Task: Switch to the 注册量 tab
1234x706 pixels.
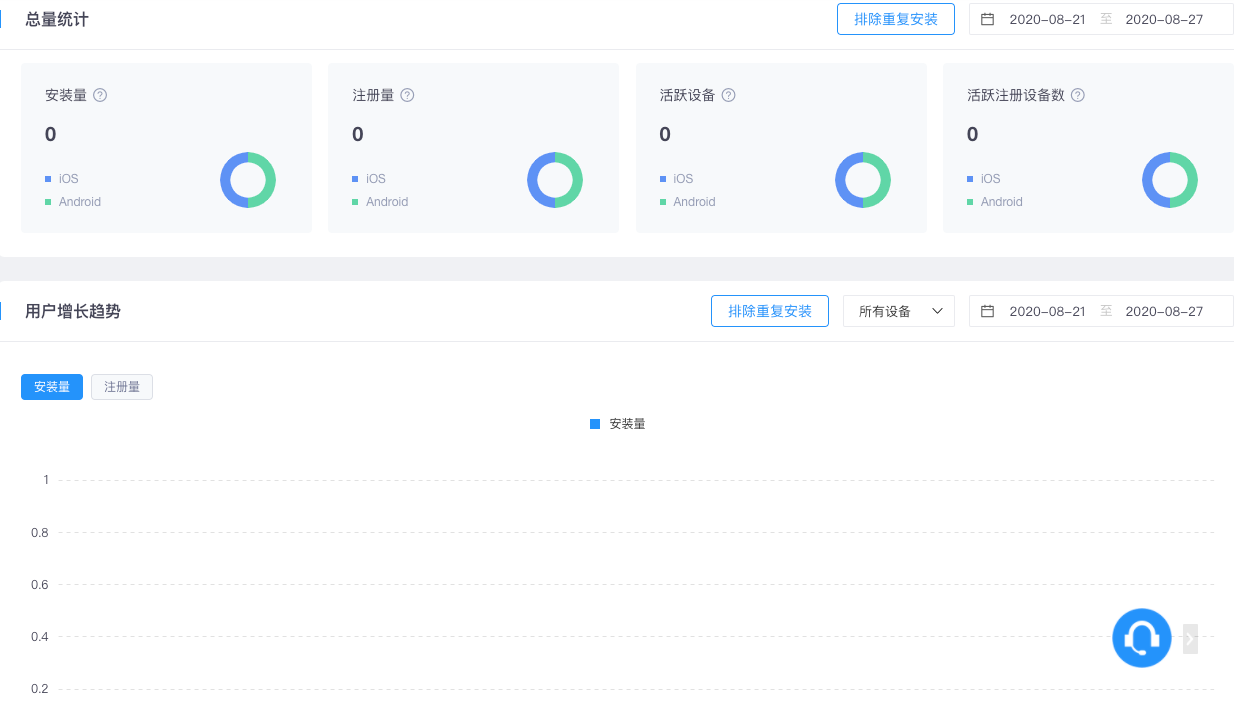Action: click(x=121, y=386)
